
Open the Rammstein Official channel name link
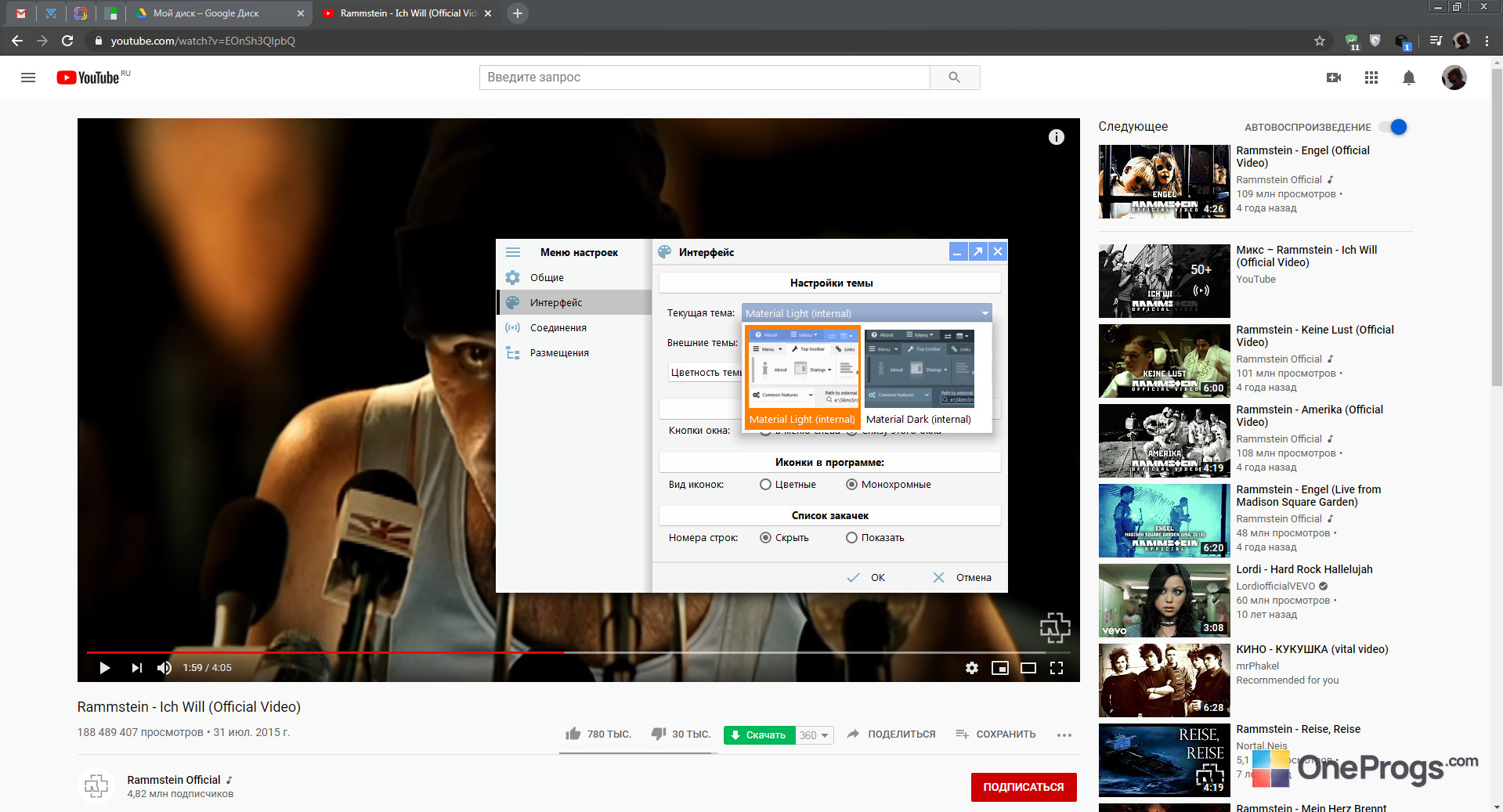[x=174, y=780]
